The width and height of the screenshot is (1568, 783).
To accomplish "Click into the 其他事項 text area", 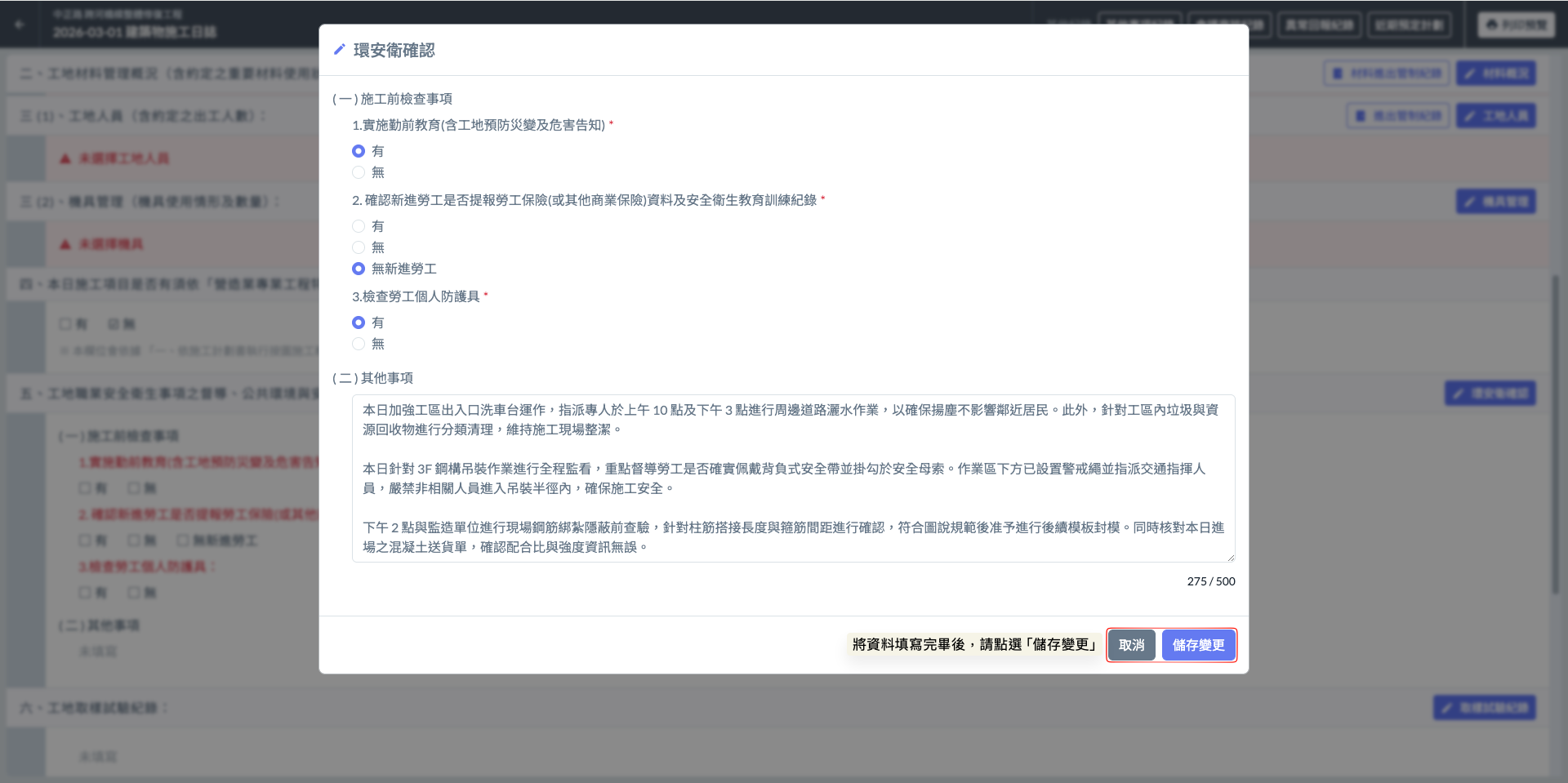I will click(x=792, y=478).
